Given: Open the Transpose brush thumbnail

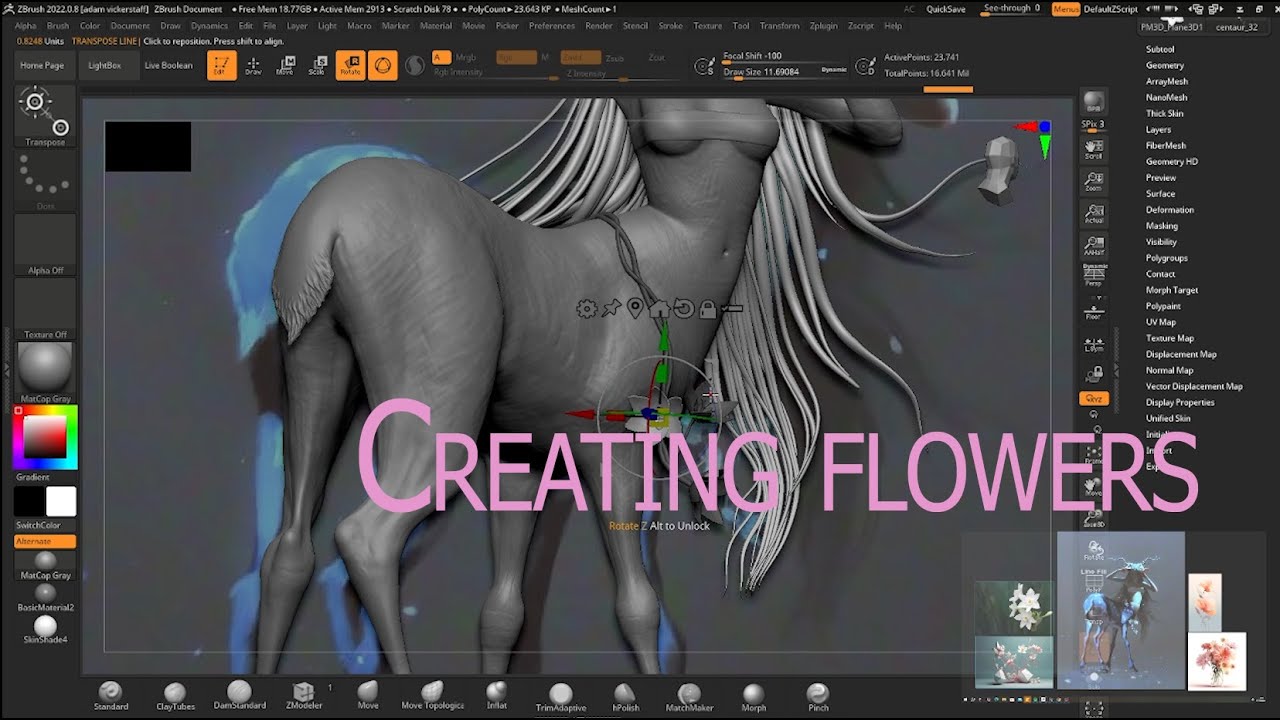Looking at the screenshot, I should pyautogui.click(x=45, y=117).
